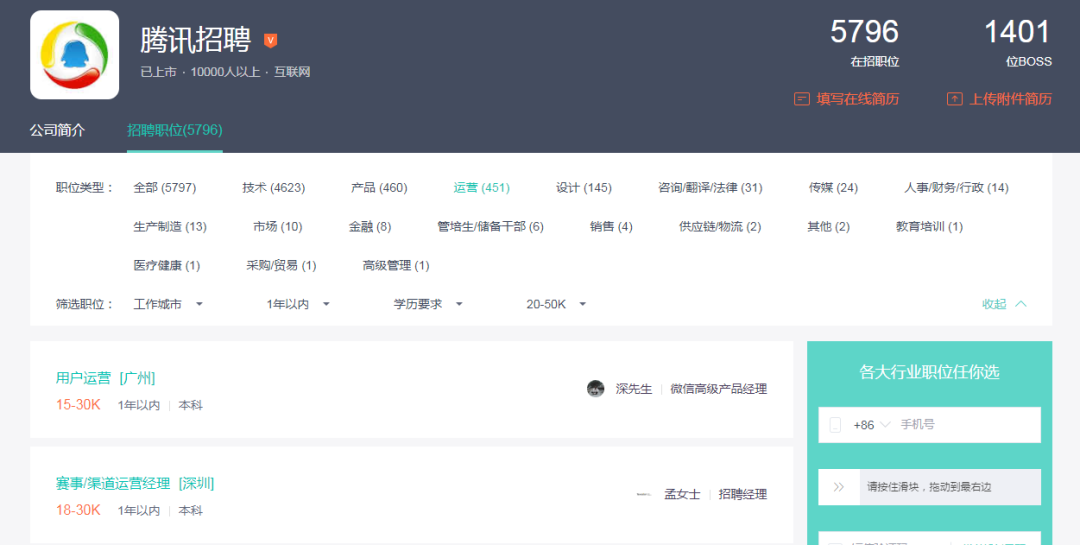
Task: Filter by 供应链/物流 (2)
Action: tap(720, 227)
